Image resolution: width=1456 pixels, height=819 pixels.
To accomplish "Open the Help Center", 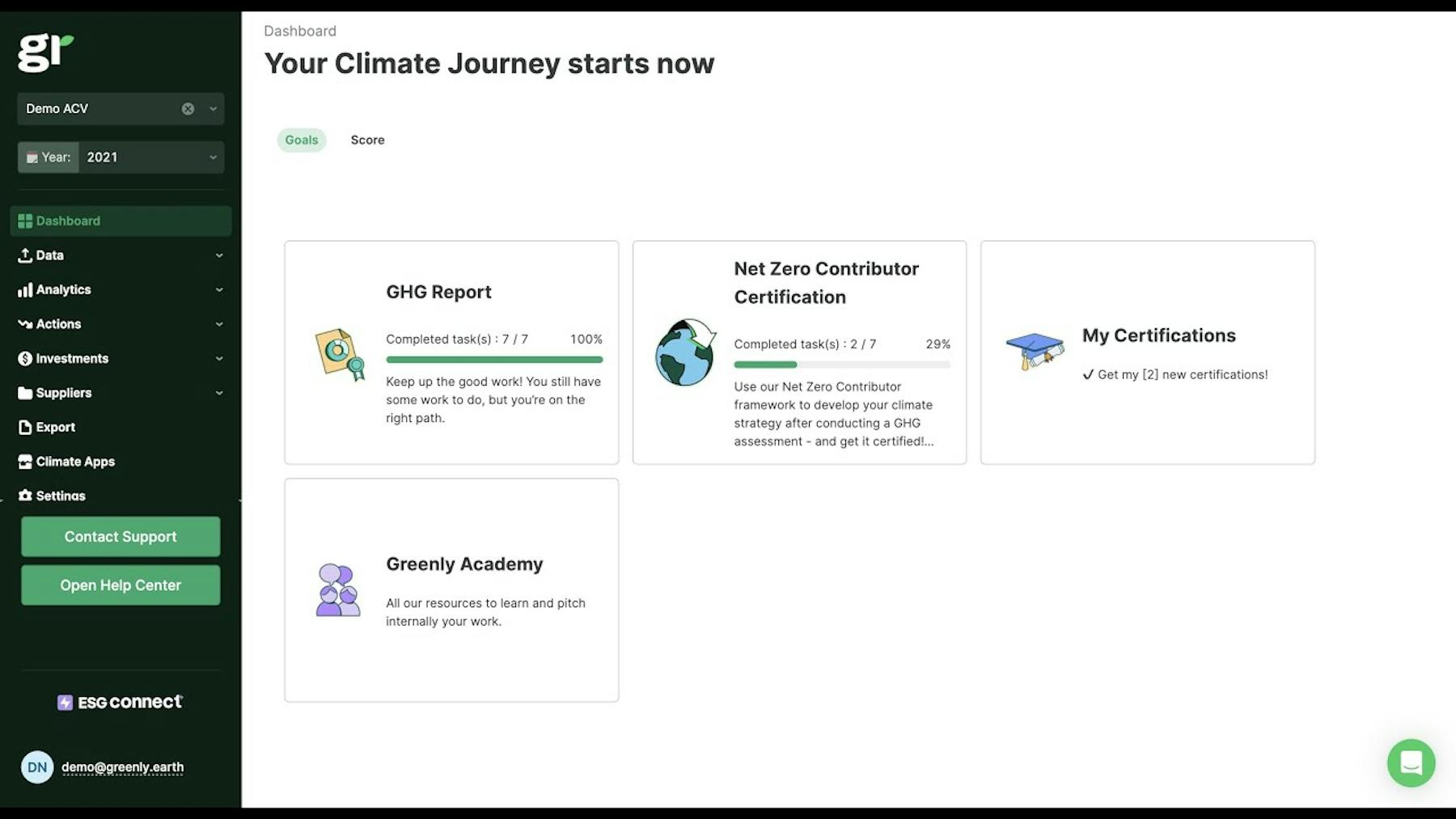I will (x=120, y=585).
